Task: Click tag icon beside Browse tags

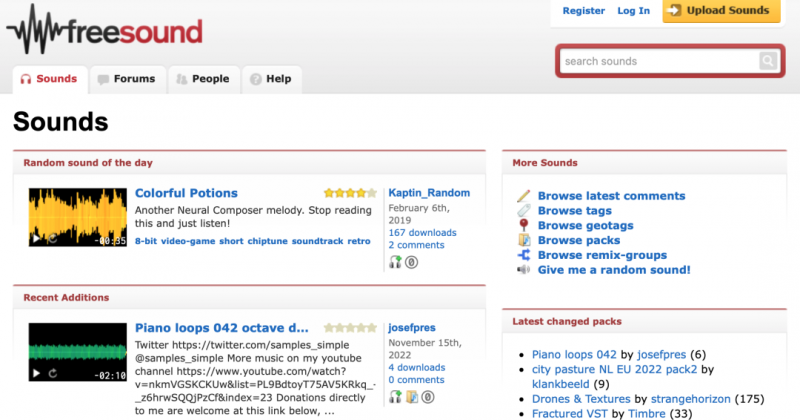Action: click(523, 211)
